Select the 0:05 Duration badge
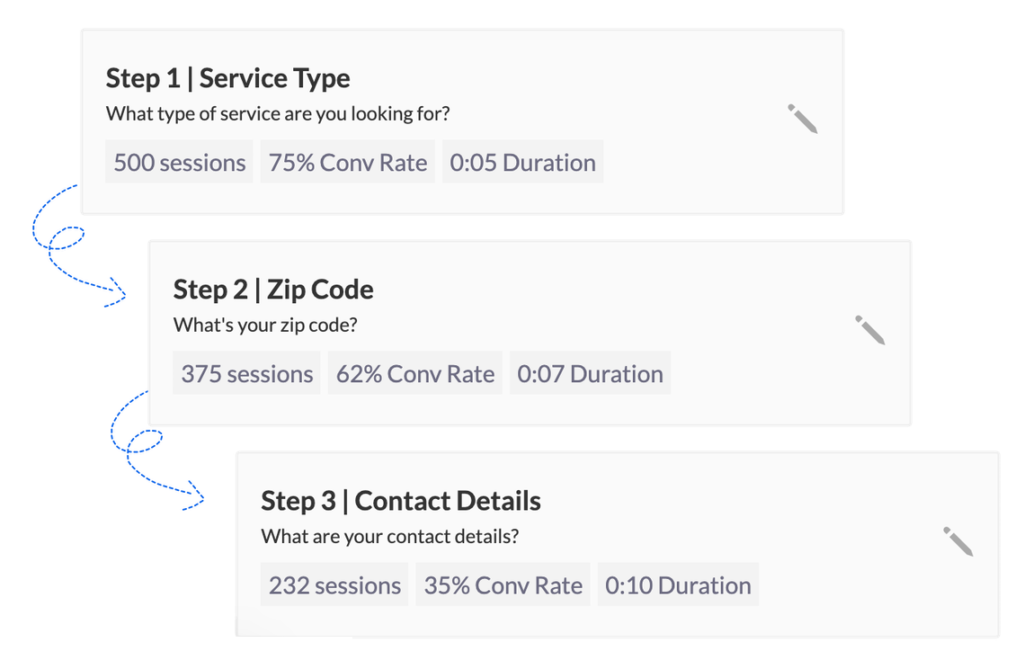Image resolution: width=1024 pixels, height=669 pixels. [523, 163]
